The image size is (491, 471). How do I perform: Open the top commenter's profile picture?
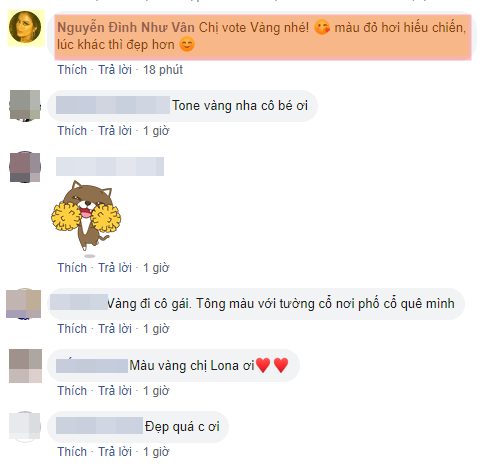(25, 27)
